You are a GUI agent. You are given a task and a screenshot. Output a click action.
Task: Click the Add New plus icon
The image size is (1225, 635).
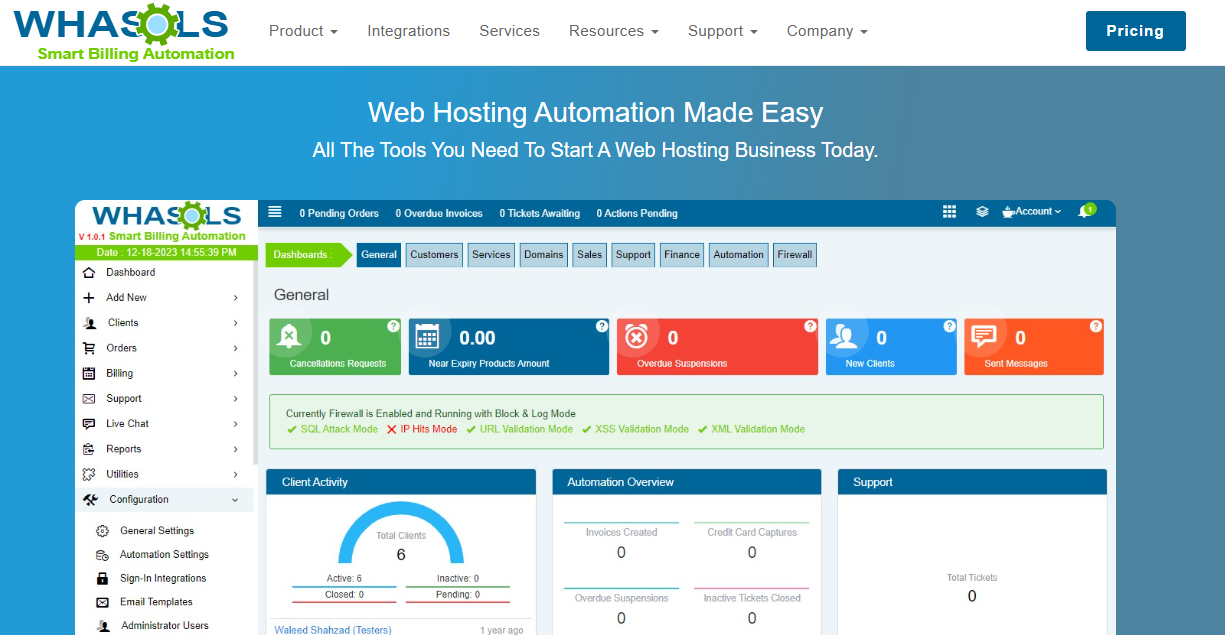point(89,297)
